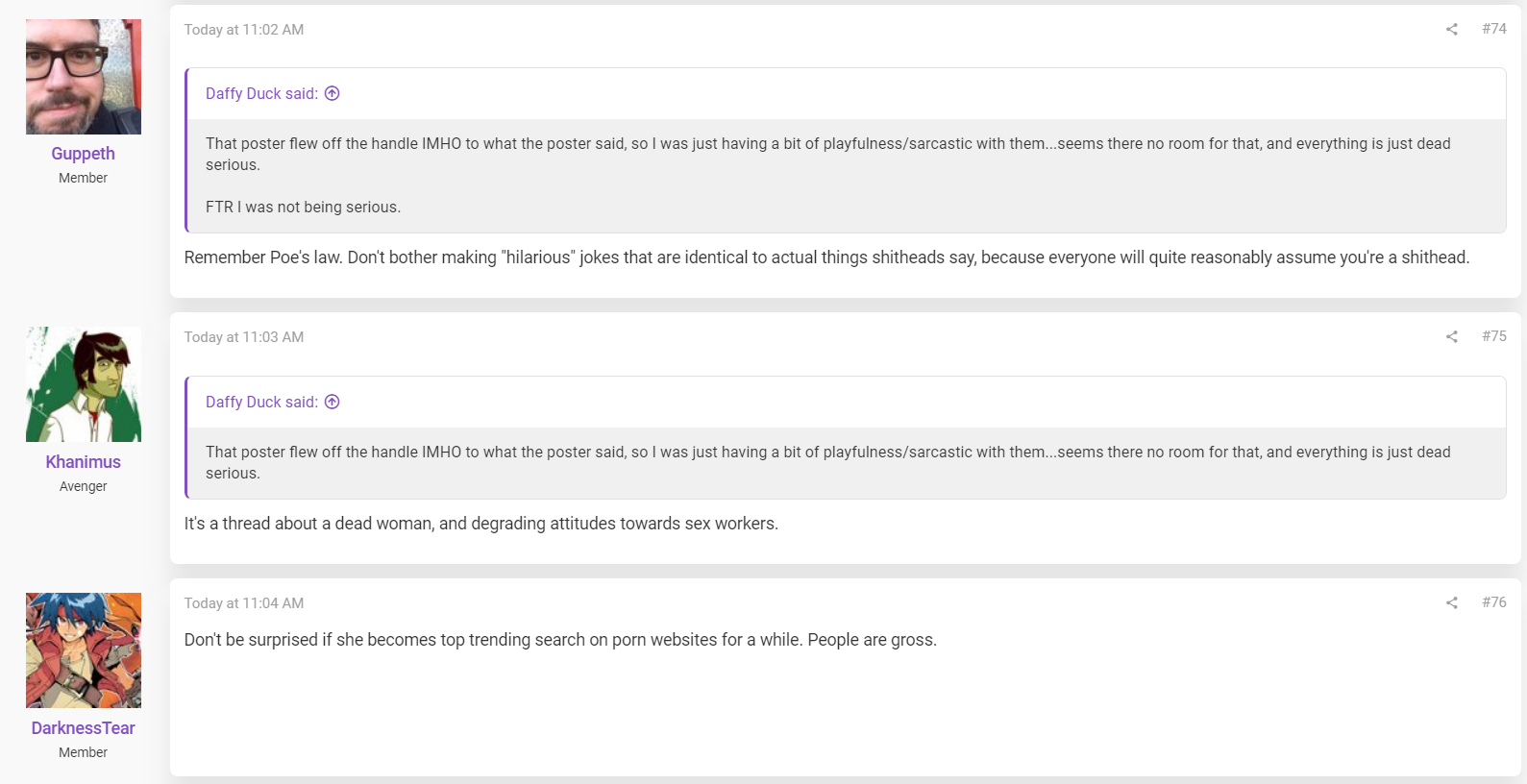Click 'Member' title under Guppeth
The height and width of the screenshot is (784, 1527).
click(84, 178)
